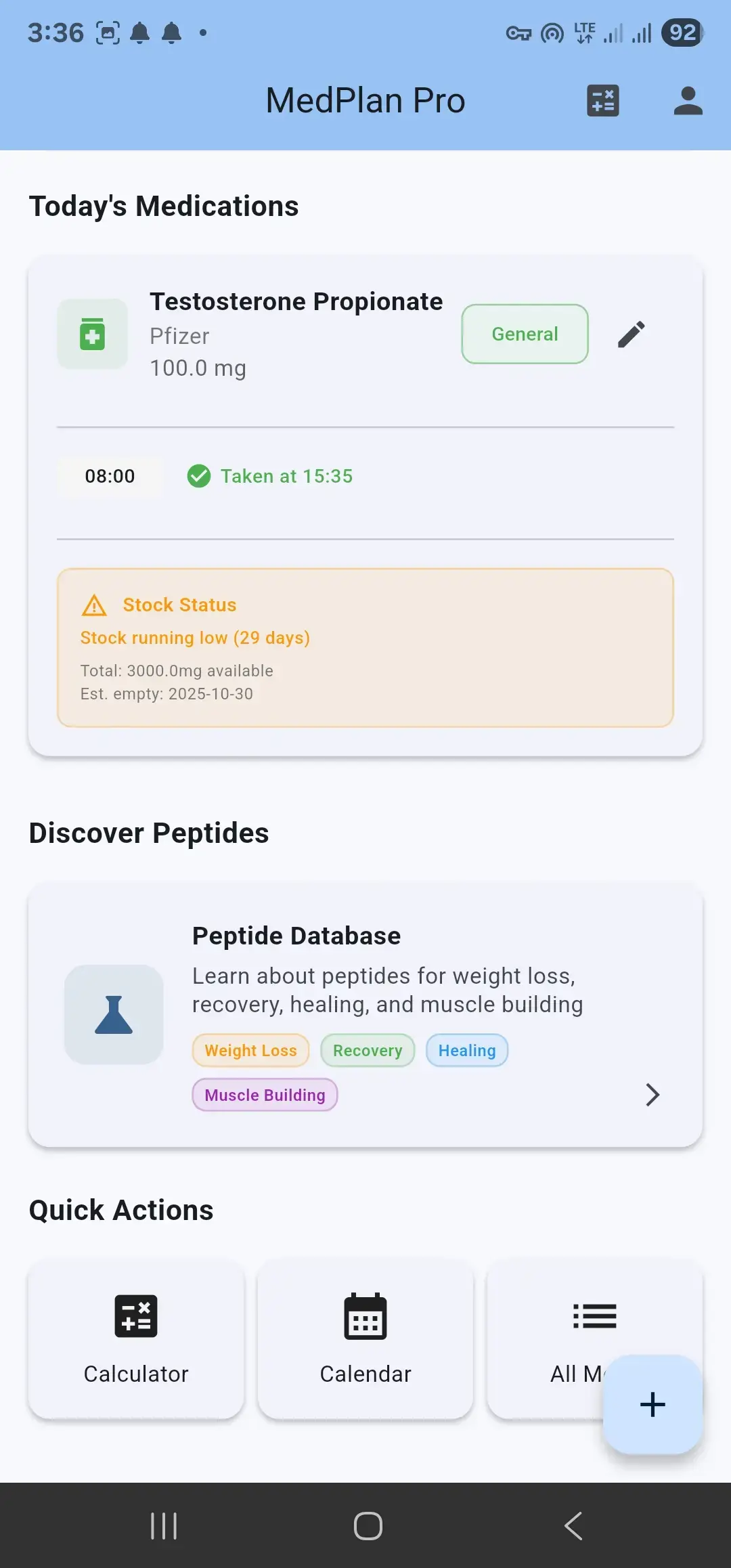731x1568 pixels.
Task: Tap the green medication bottle icon
Action: pyautogui.click(x=93, y=334)
